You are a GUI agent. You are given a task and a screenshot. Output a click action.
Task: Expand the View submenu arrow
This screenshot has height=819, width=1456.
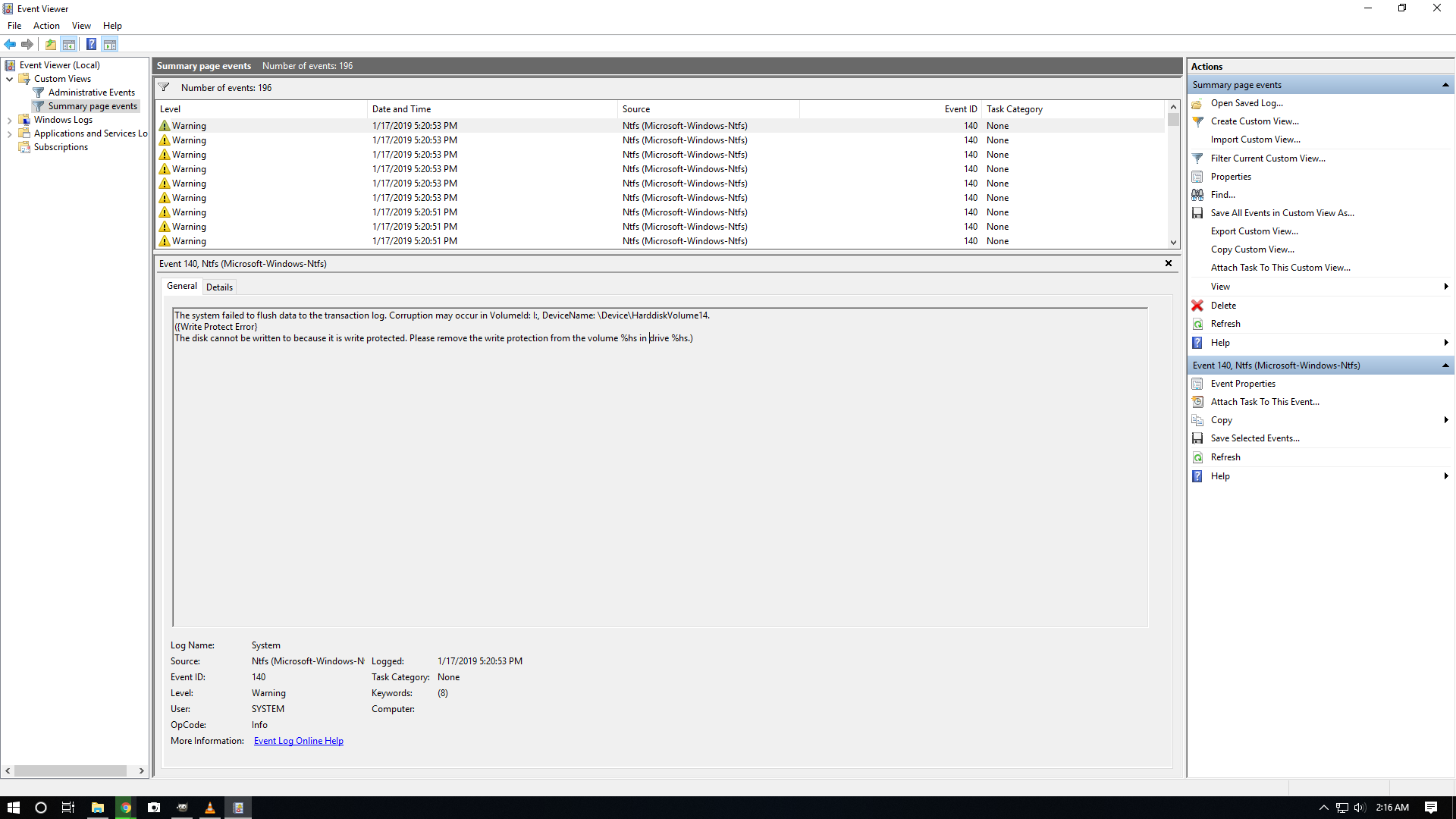(1446, 287)
